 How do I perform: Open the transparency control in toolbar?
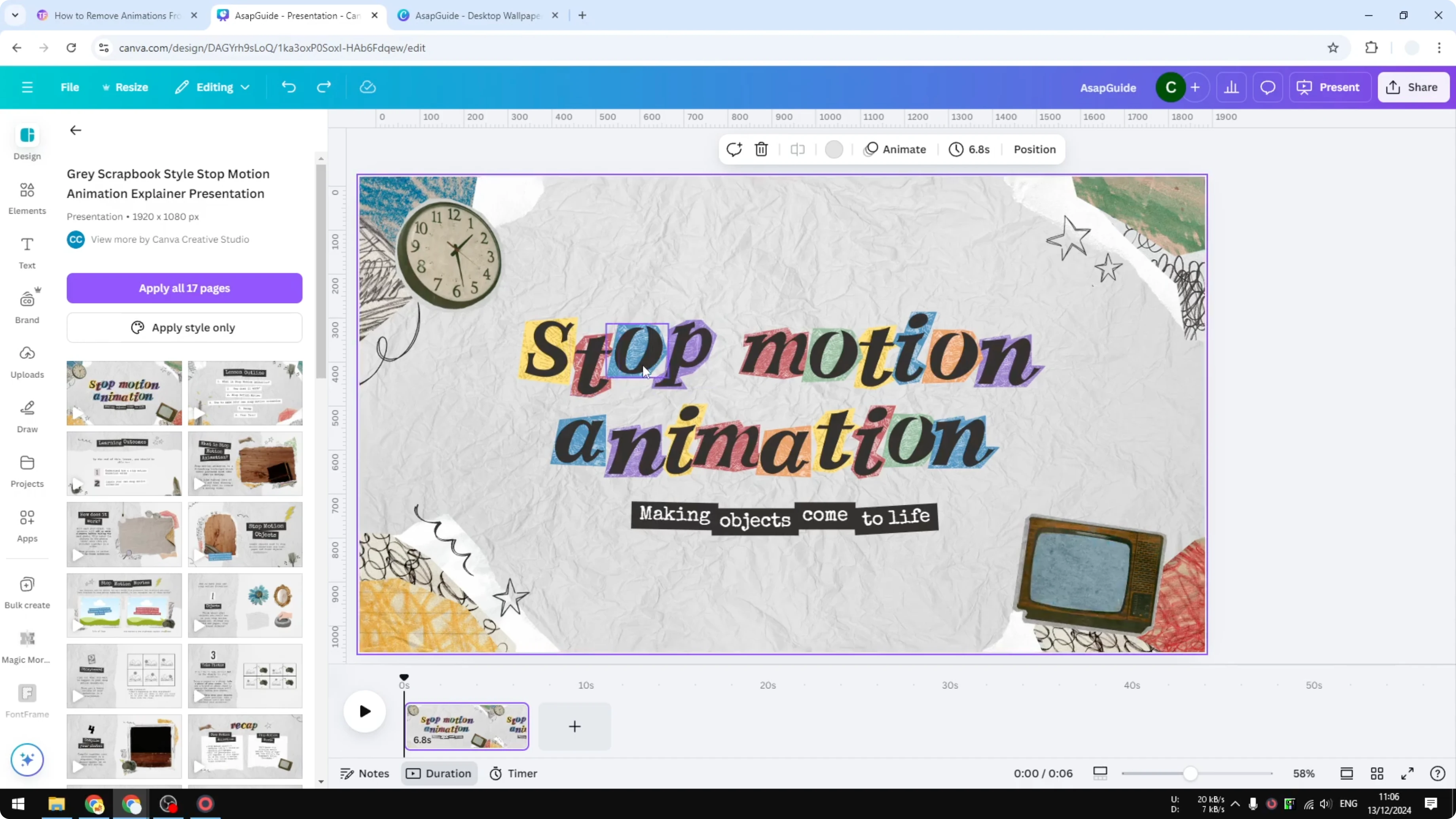[x=834, y=149]
